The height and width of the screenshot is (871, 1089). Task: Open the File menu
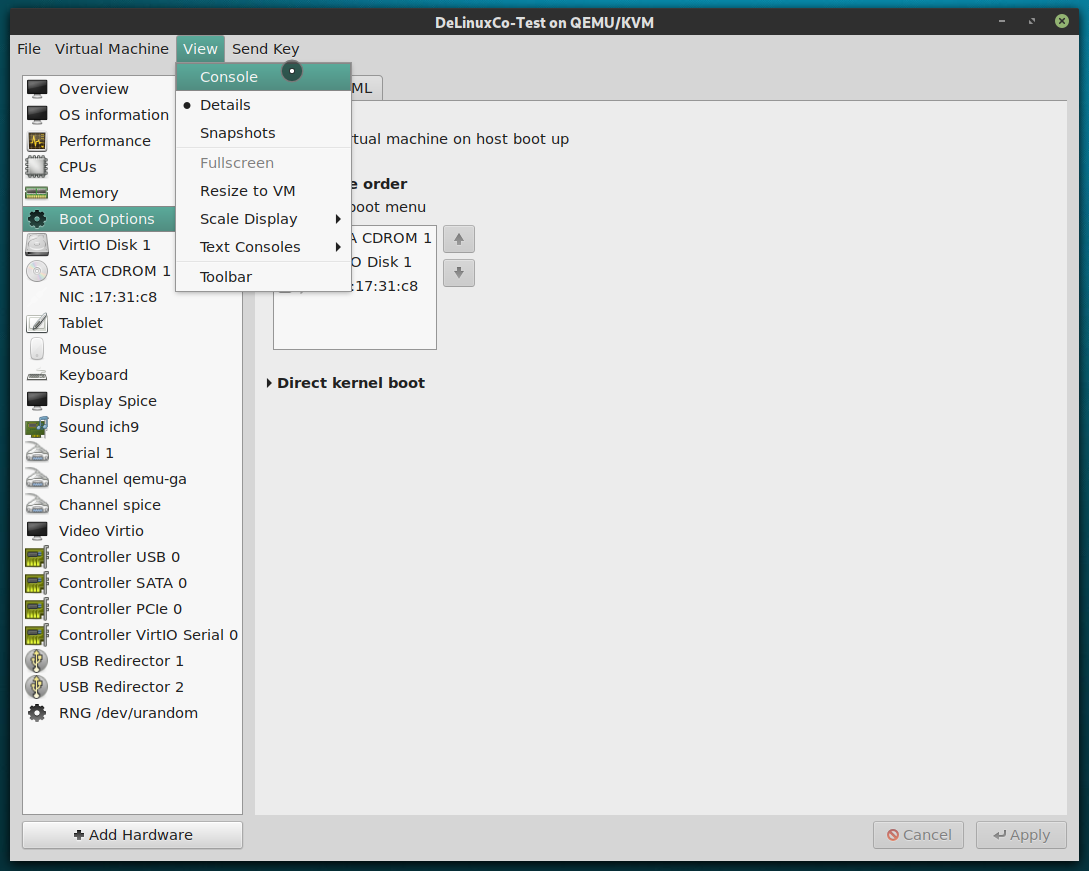click(x=29, y=49)
